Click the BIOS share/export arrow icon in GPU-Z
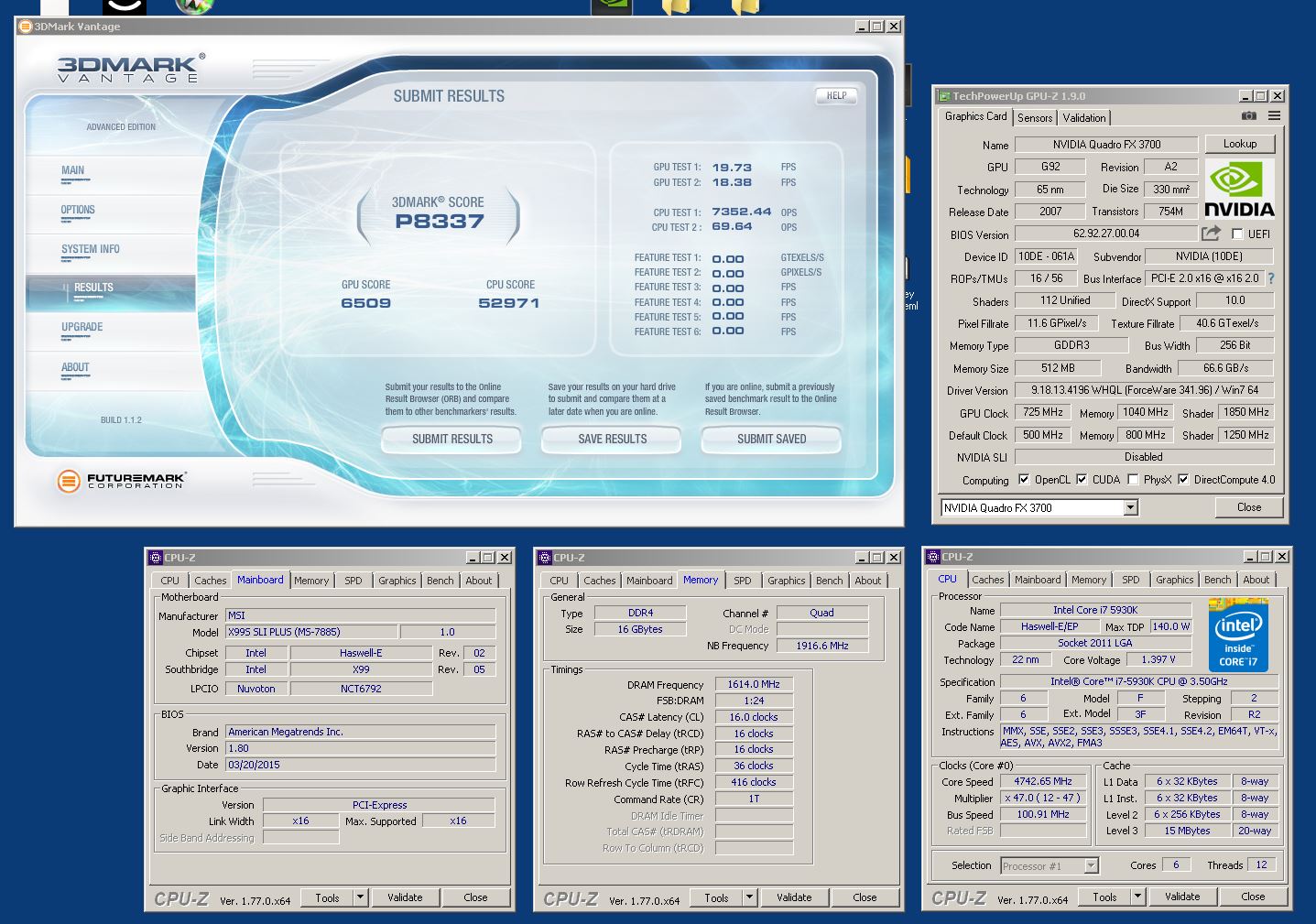 (x=1212, y=234)
